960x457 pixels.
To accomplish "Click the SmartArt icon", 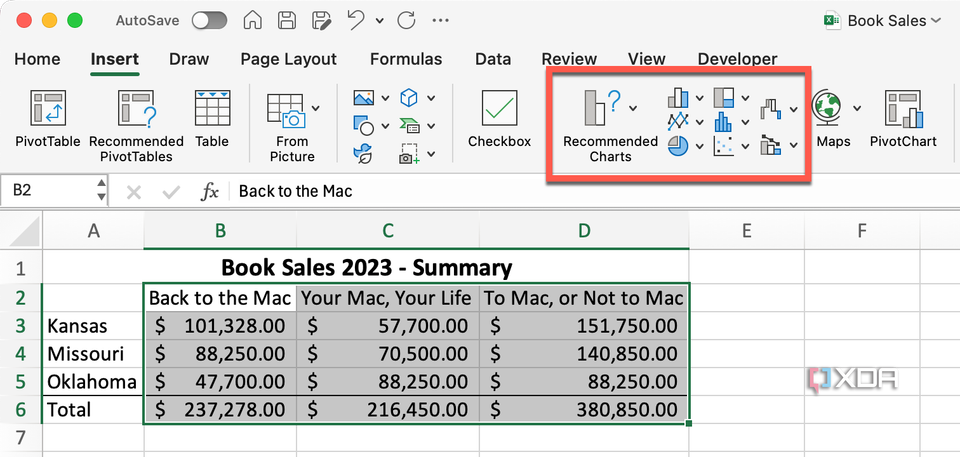I will coord(408,126).
